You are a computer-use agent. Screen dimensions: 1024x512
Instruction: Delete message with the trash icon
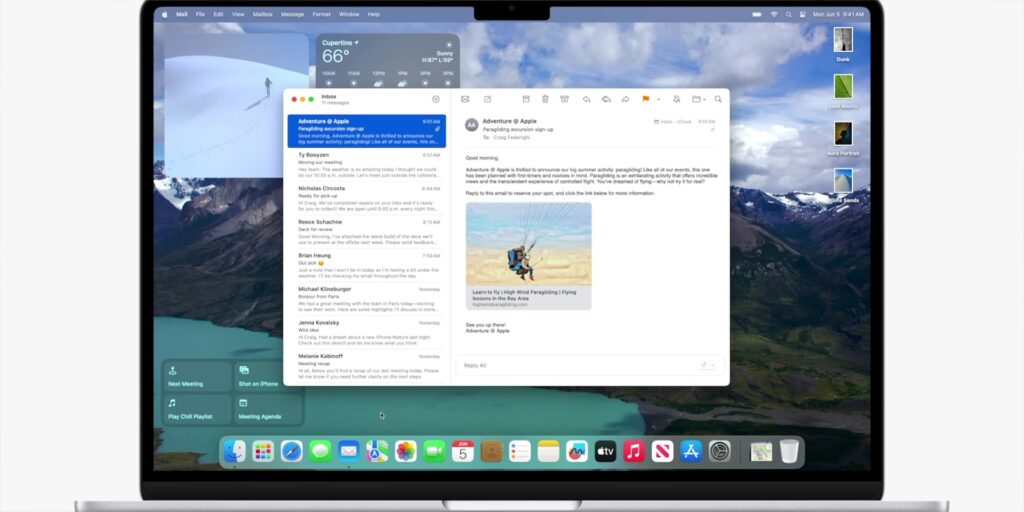point(545,99)
